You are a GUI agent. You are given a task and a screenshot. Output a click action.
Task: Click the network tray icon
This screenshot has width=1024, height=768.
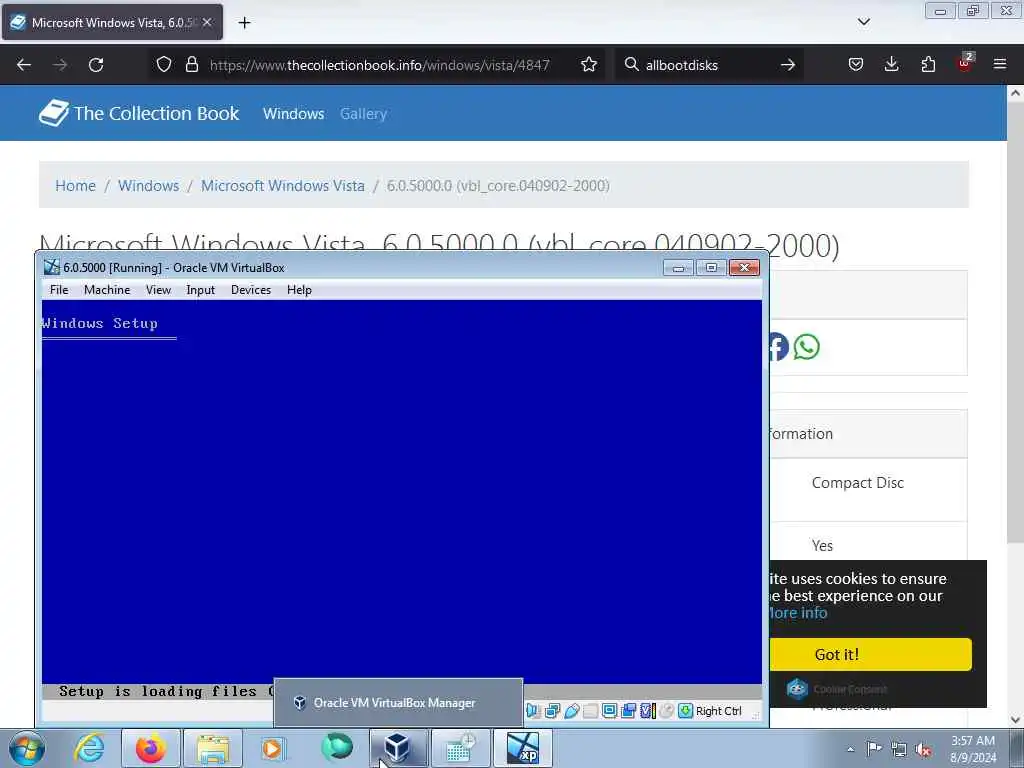(x=899, y=749)
